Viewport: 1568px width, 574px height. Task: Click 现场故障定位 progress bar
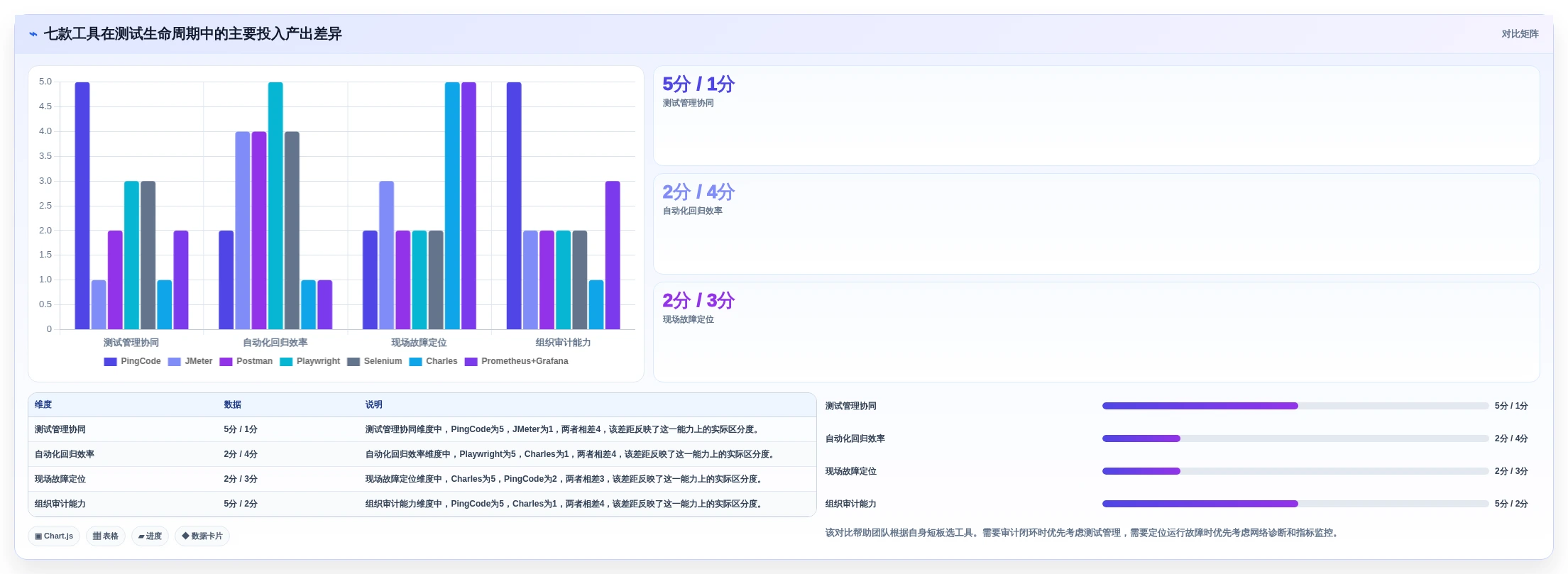(x=1295, y=471)
